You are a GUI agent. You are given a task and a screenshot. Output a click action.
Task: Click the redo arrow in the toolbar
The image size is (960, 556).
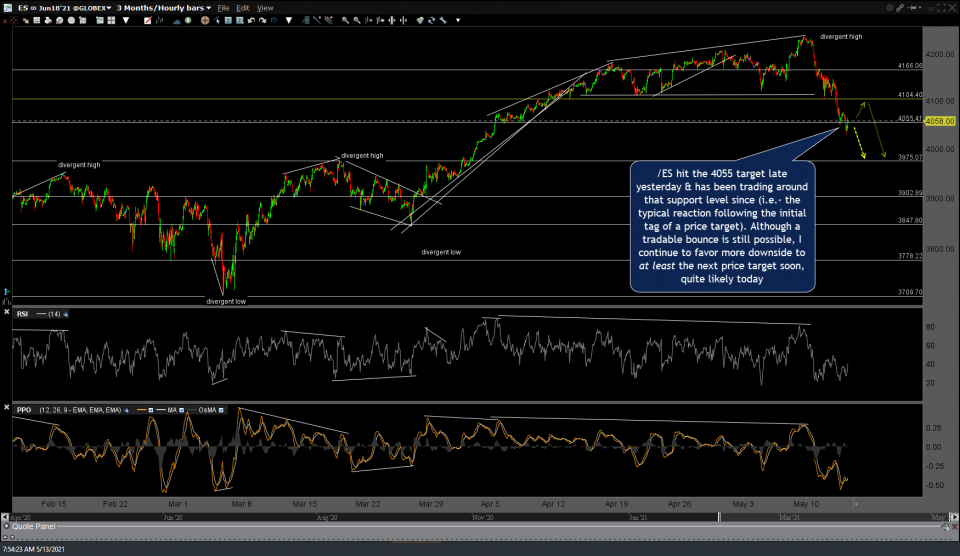[263, 21]
